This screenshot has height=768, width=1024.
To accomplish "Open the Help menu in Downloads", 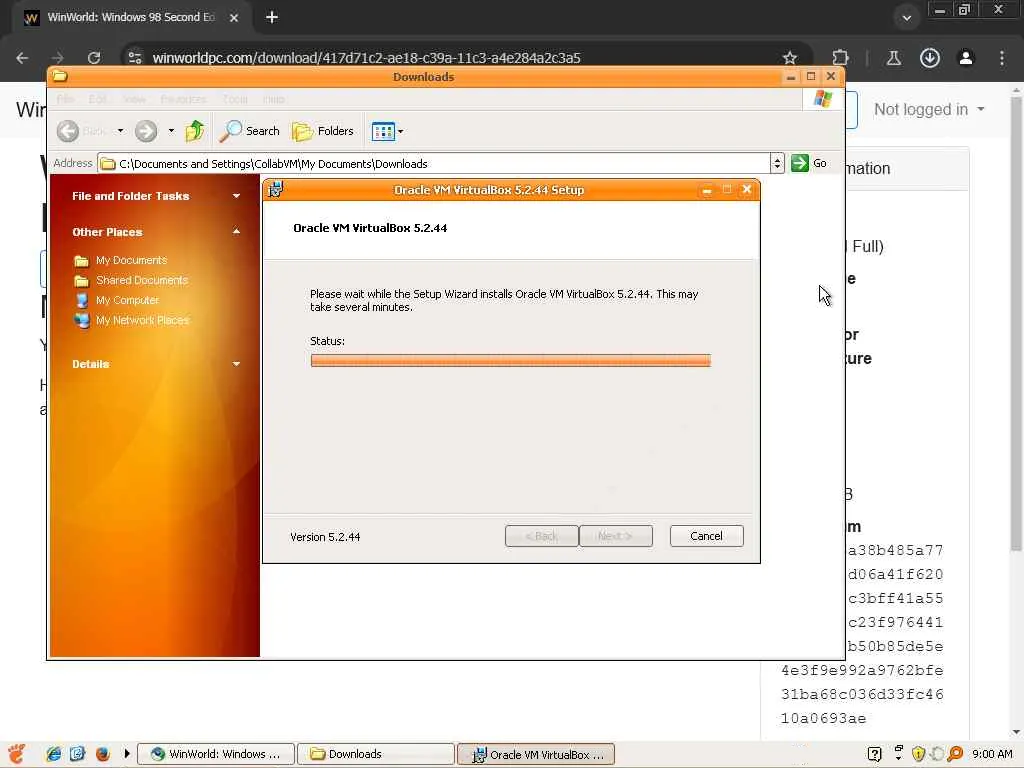I will click(274, 99).
